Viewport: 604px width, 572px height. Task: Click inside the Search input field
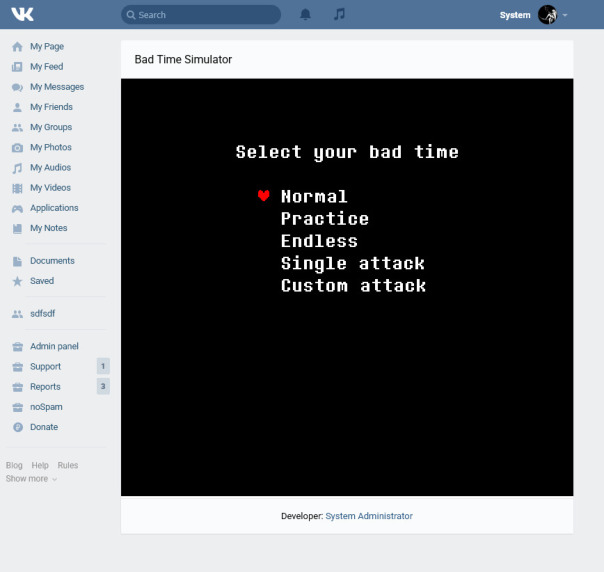(x=201, y=15)
